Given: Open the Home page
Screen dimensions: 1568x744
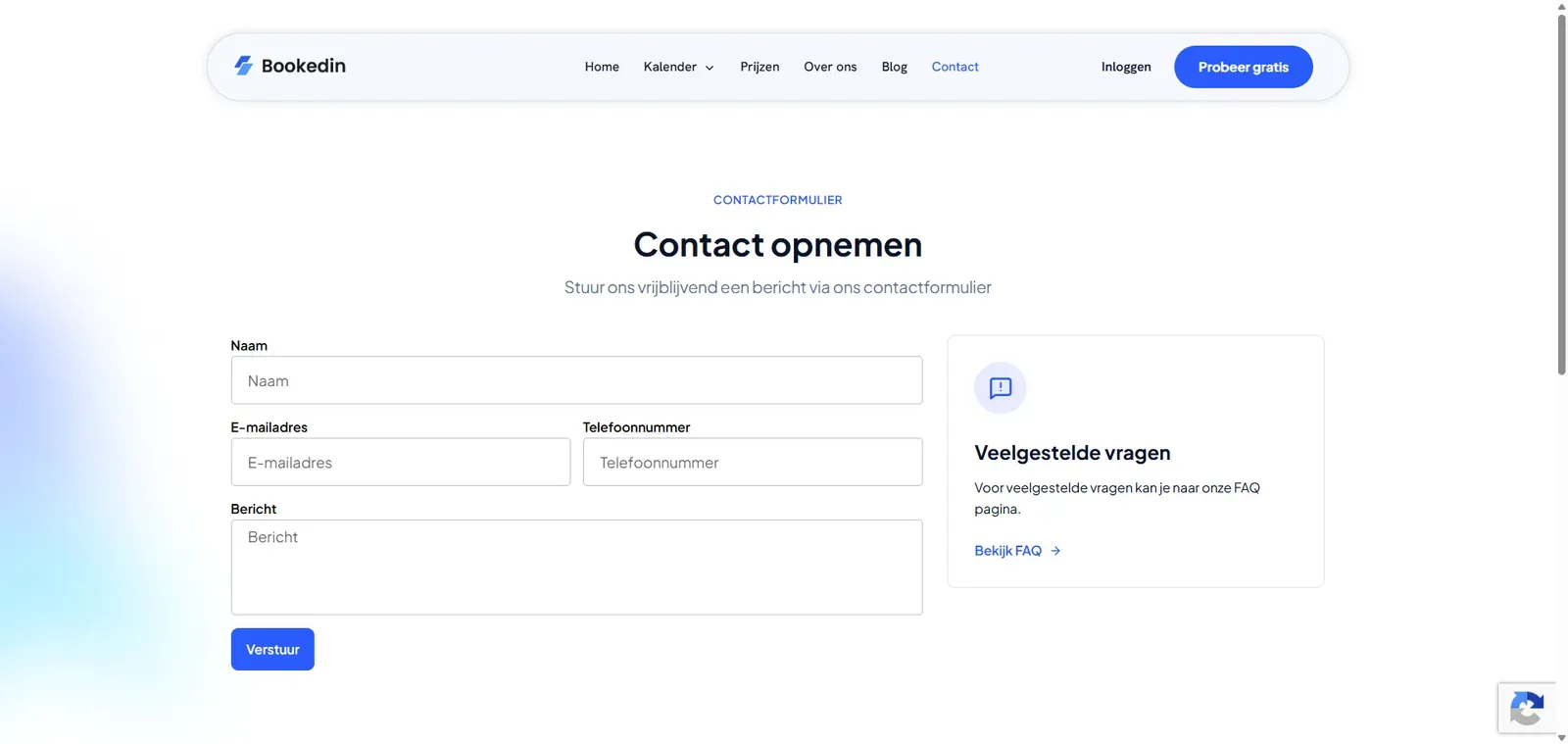Looking at the screenshot, I should (x=602, y=67).
